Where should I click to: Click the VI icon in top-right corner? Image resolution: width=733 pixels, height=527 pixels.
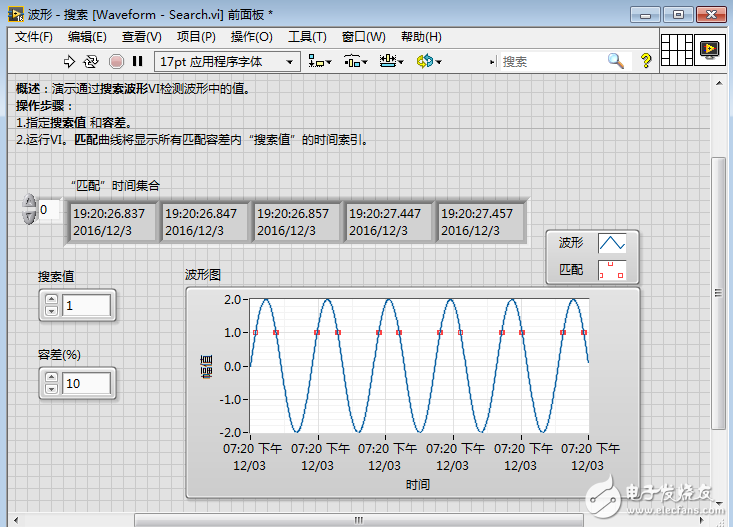(x=710, y=50)
